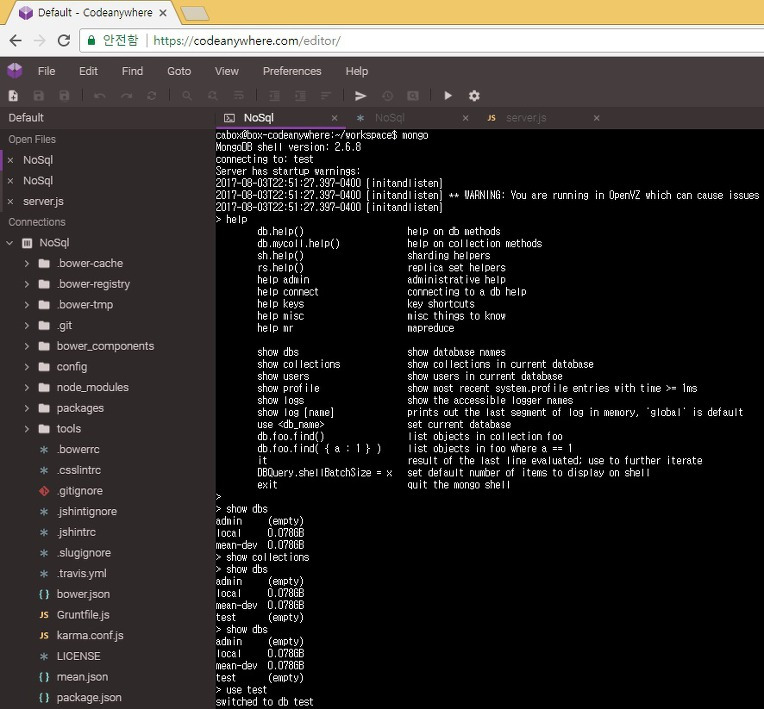Click the Undo toolbar icon
The width and height of the screenshot is (764, 709).
(x=100, y=96)
